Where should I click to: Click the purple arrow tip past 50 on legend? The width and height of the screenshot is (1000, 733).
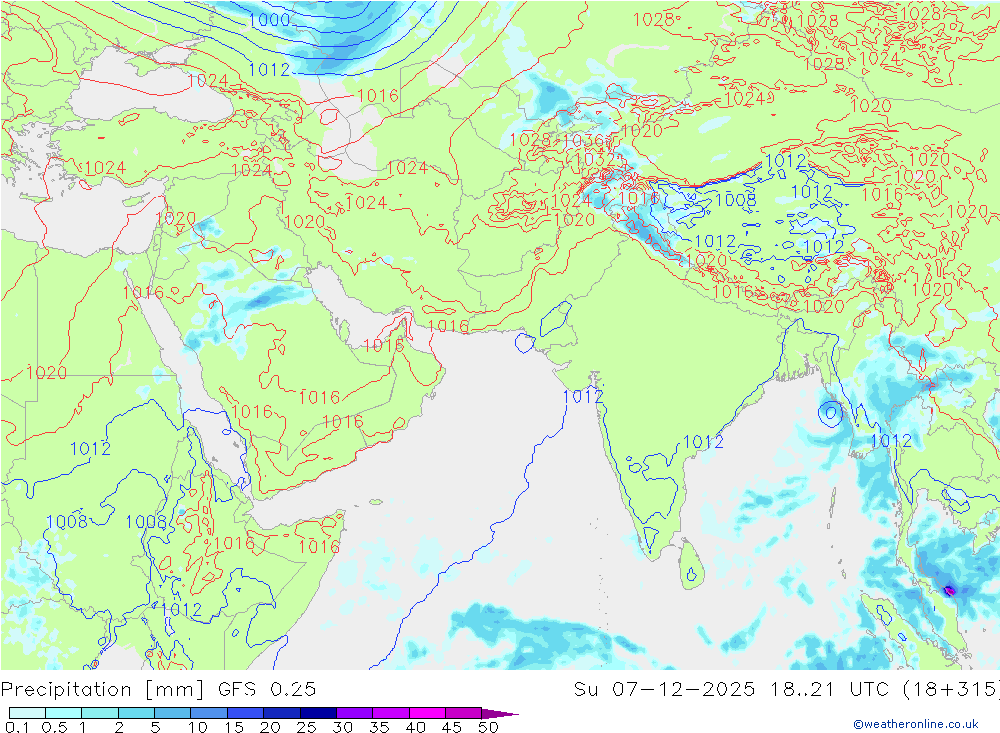coord(501,714)
